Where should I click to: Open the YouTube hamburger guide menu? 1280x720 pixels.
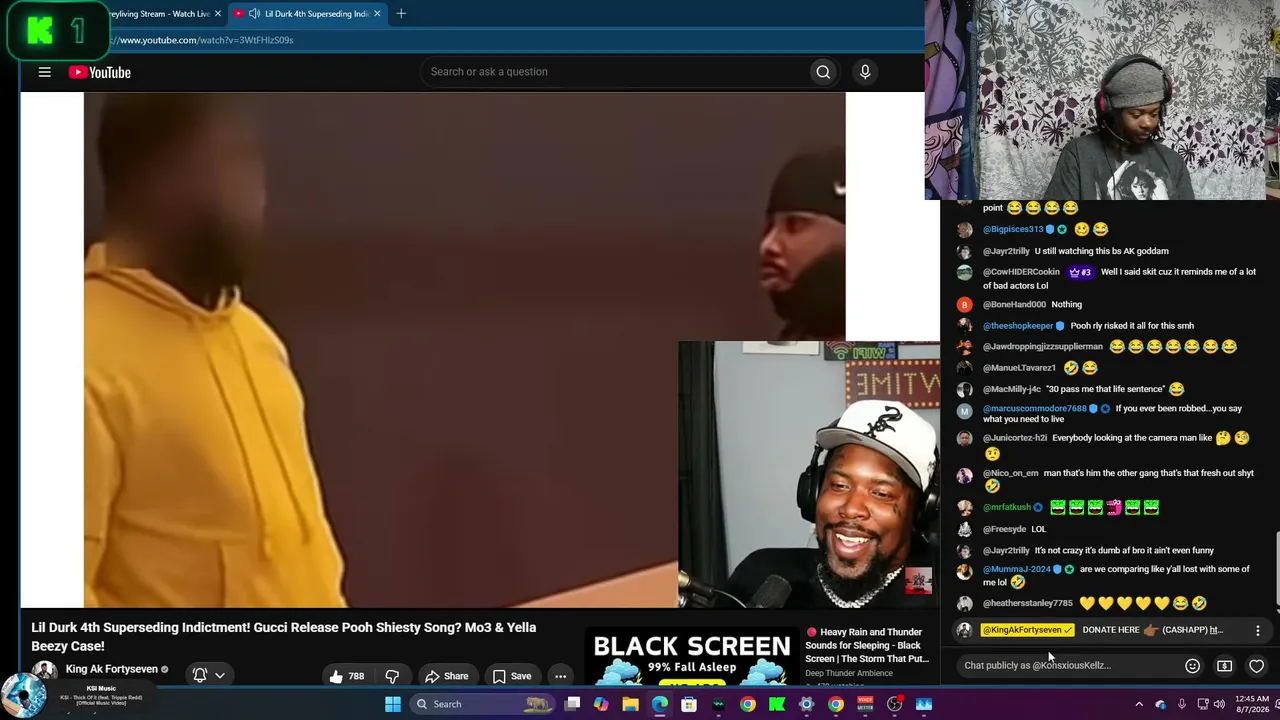tap(44, 72)
